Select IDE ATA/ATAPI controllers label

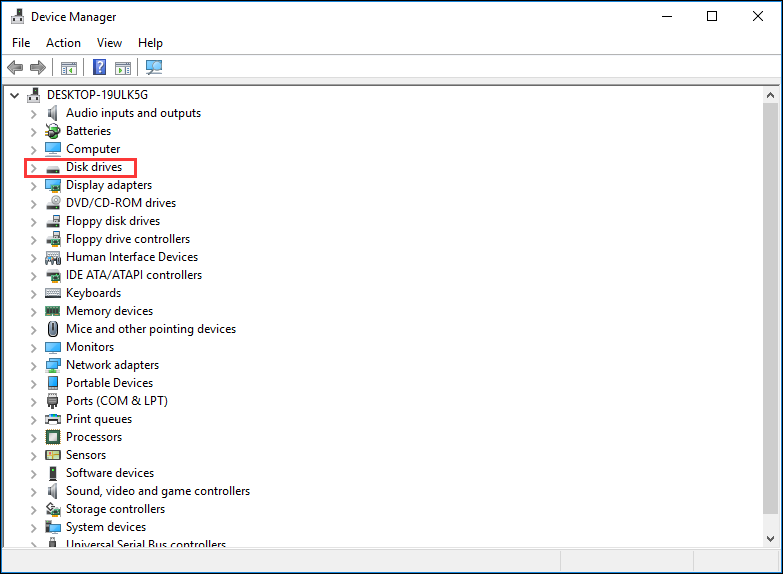coord(134,275)
